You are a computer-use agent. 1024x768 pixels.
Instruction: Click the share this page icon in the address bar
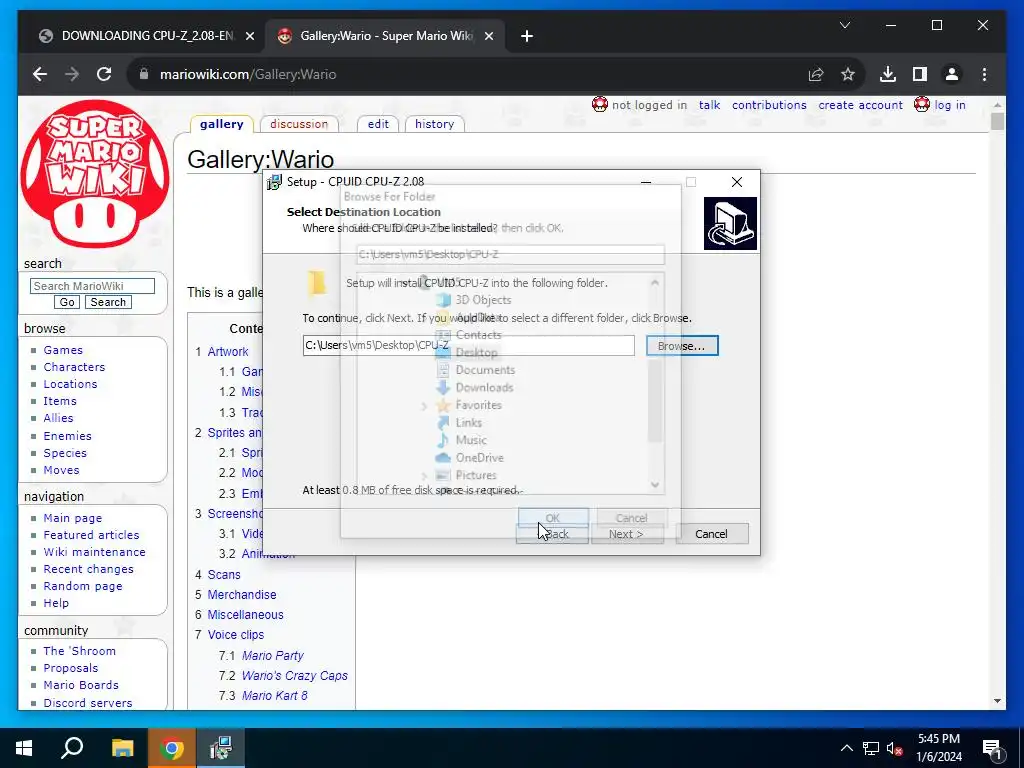pyautogui.click(x=816, y=74)
